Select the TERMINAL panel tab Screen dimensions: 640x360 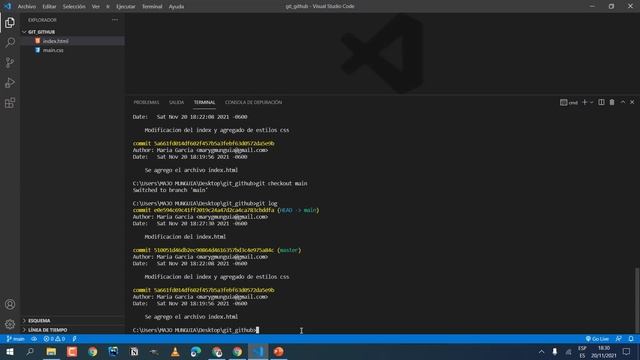coord(204,102)
